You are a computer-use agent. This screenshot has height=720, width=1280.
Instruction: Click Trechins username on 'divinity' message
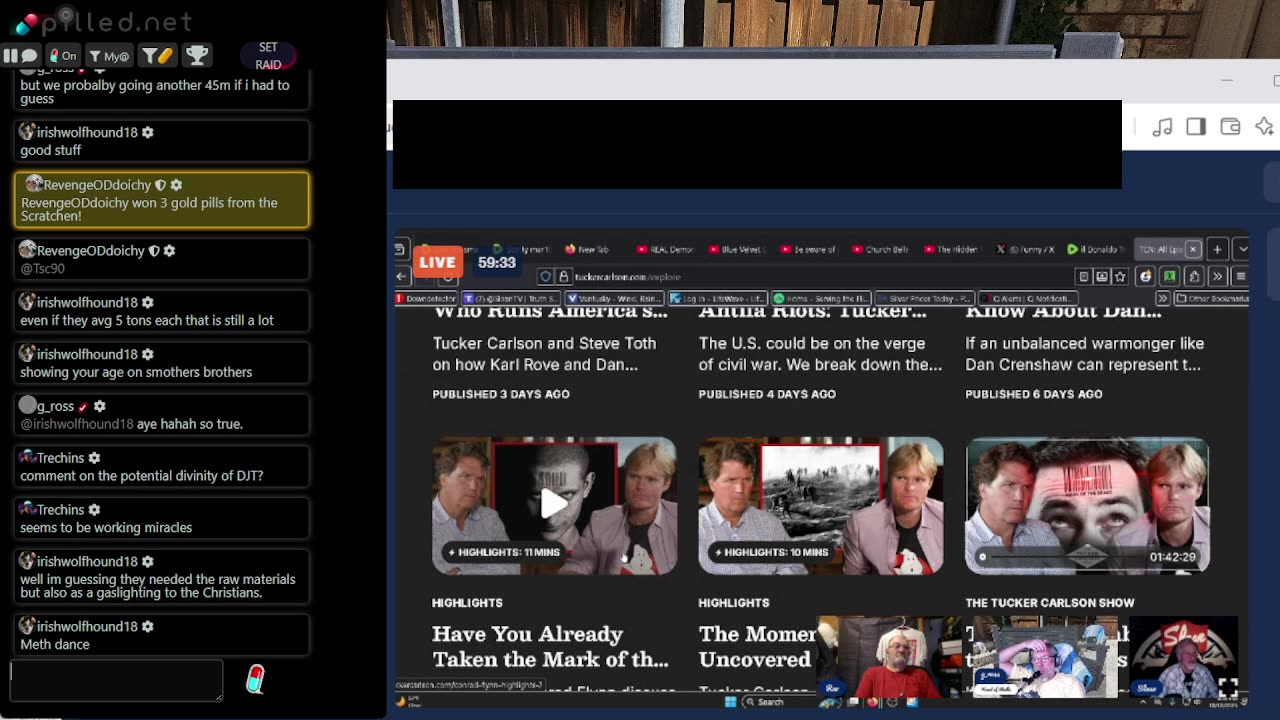point(60,458)
